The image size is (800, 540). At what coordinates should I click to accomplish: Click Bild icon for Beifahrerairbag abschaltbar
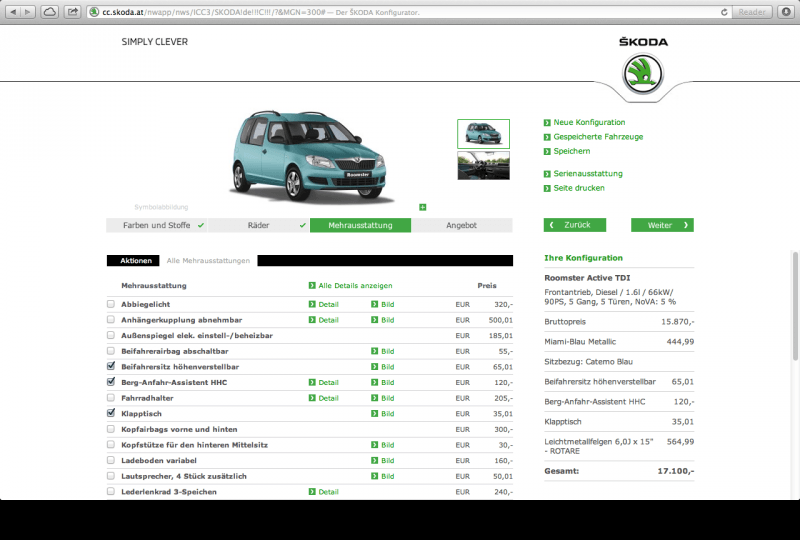(374, 351)
